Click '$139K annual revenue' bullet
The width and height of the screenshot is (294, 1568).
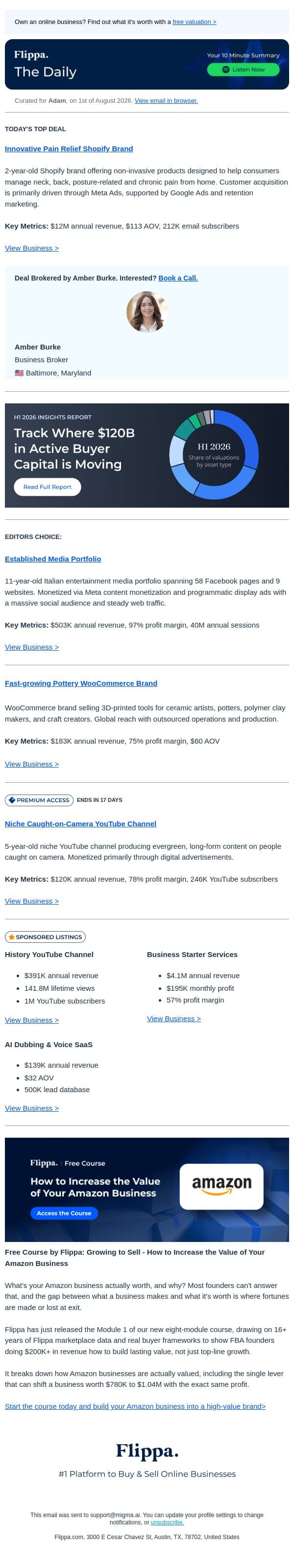(61, 1065)
